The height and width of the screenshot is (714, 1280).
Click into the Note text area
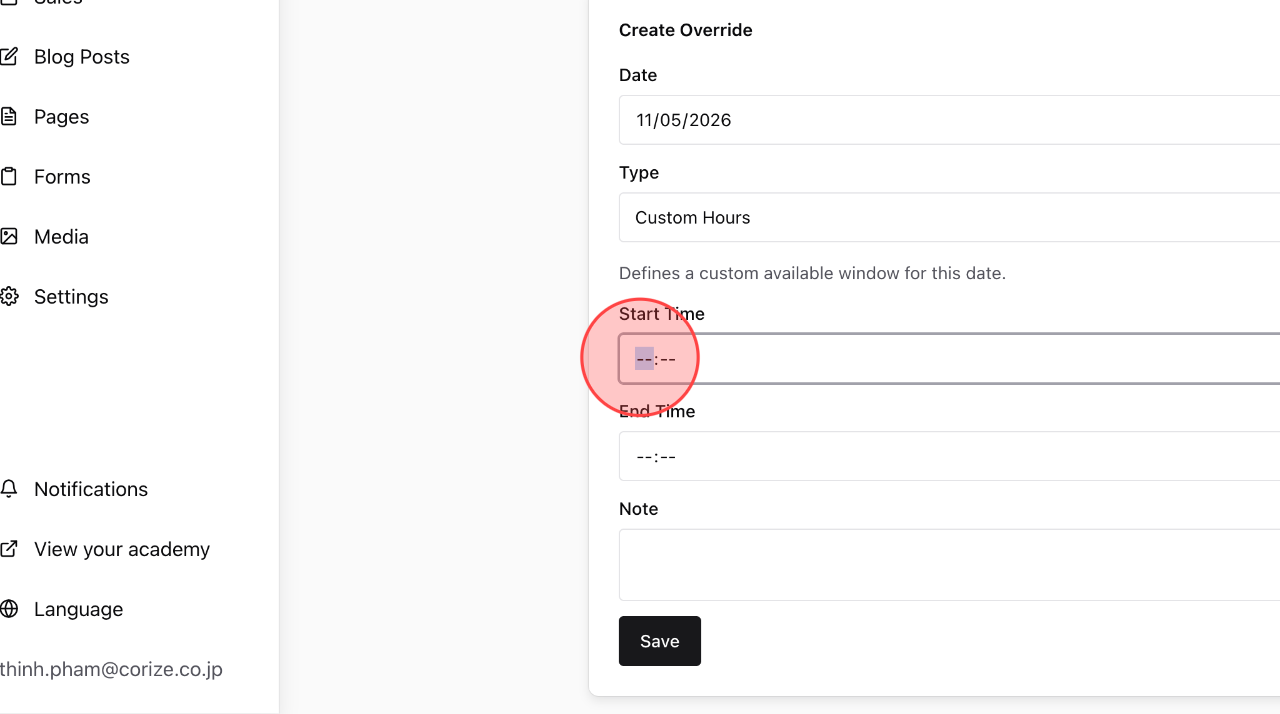click(949, 565)
